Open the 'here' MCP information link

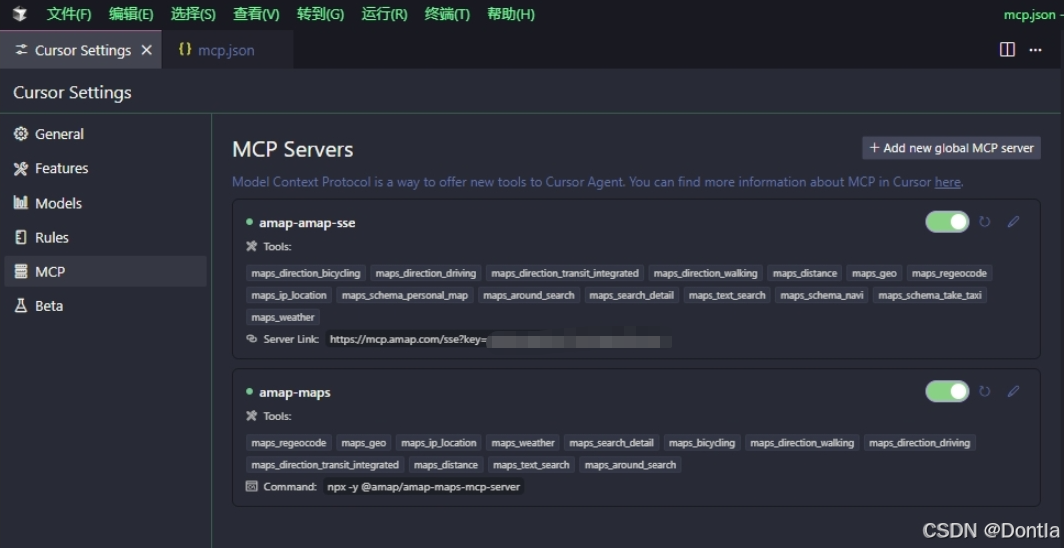pos(947,182)
